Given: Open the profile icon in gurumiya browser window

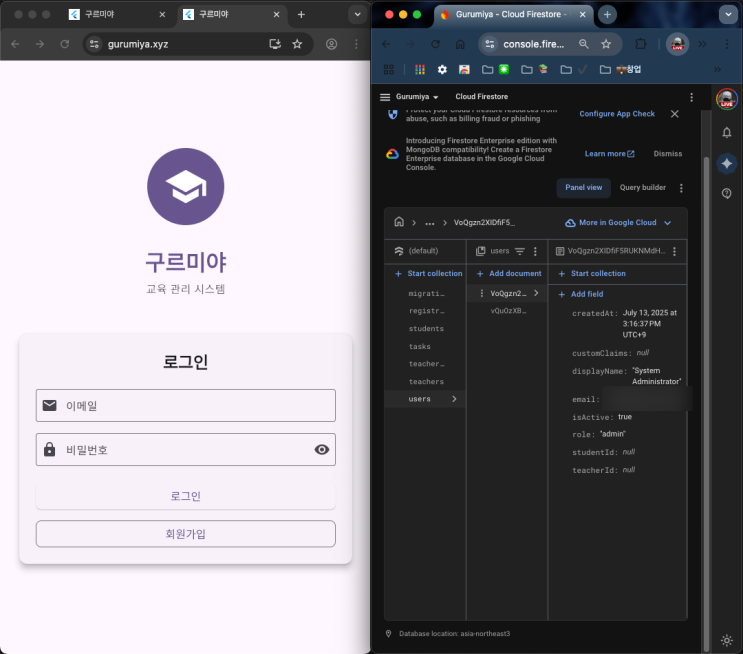Looking at the screenshot, I should (x=332, y=44).
